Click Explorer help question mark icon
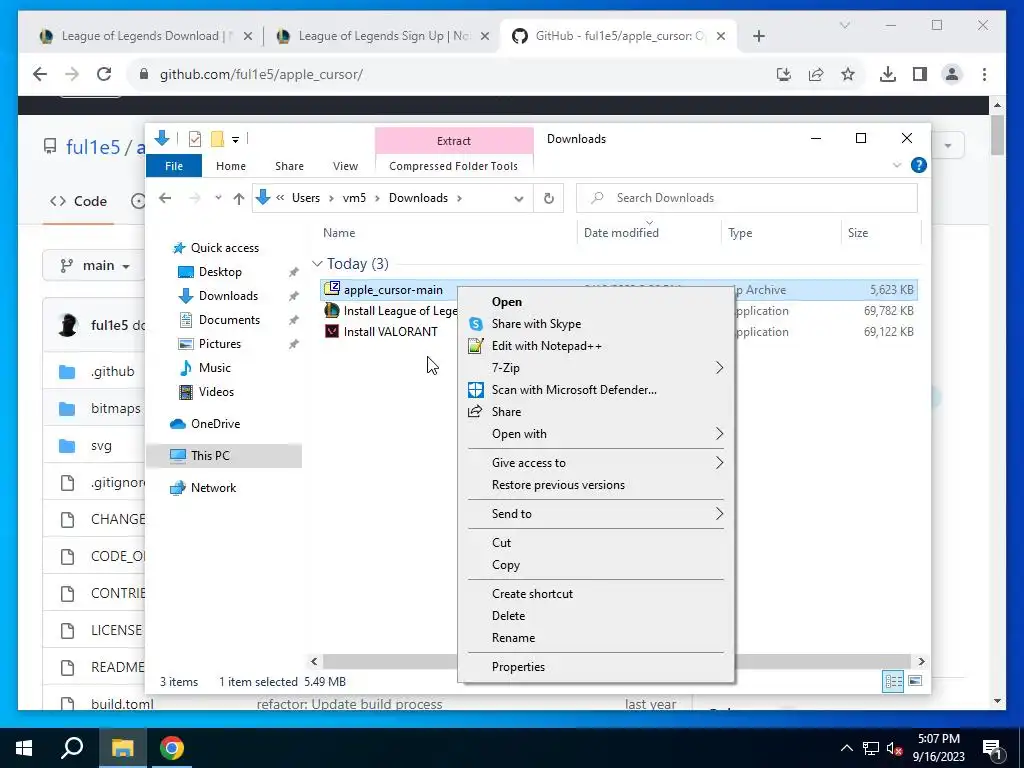 click(x=918, y=165)
